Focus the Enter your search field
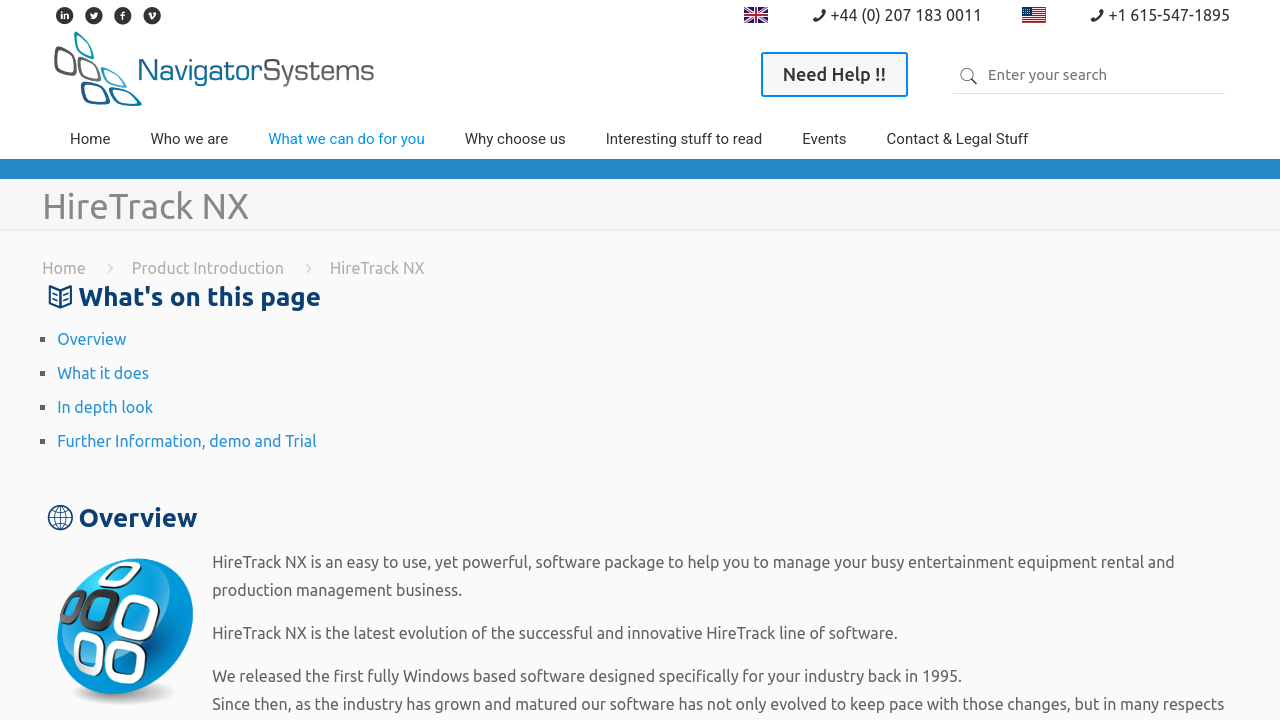This screenshot has width=1280, height=720. click(1100, 75)
